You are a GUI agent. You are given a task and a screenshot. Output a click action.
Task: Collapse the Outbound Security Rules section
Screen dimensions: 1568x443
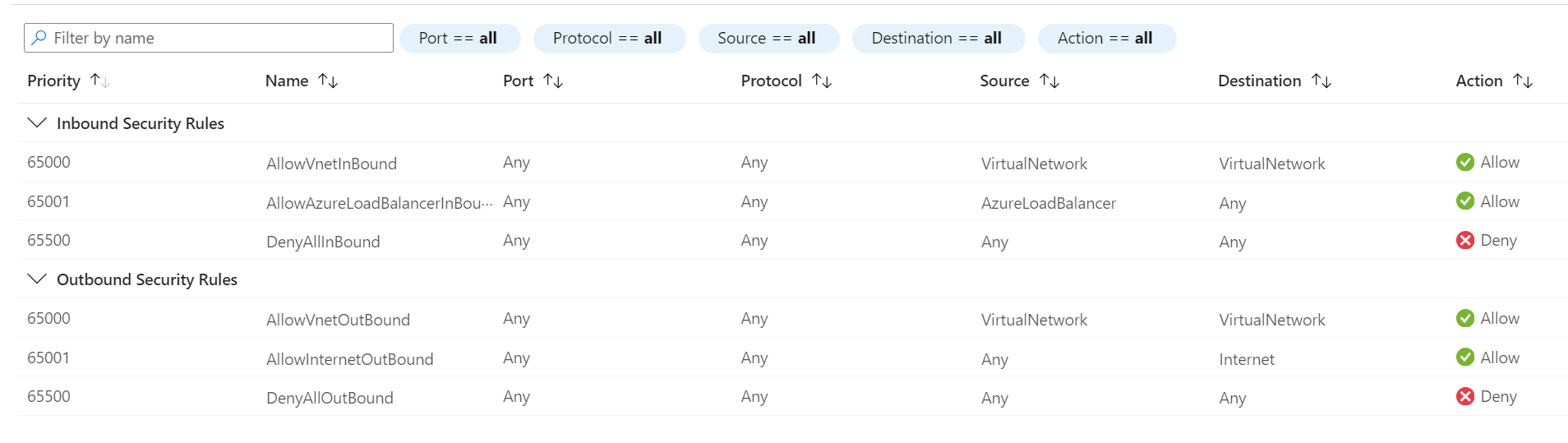pyautogui.click(x=37, y=279)
